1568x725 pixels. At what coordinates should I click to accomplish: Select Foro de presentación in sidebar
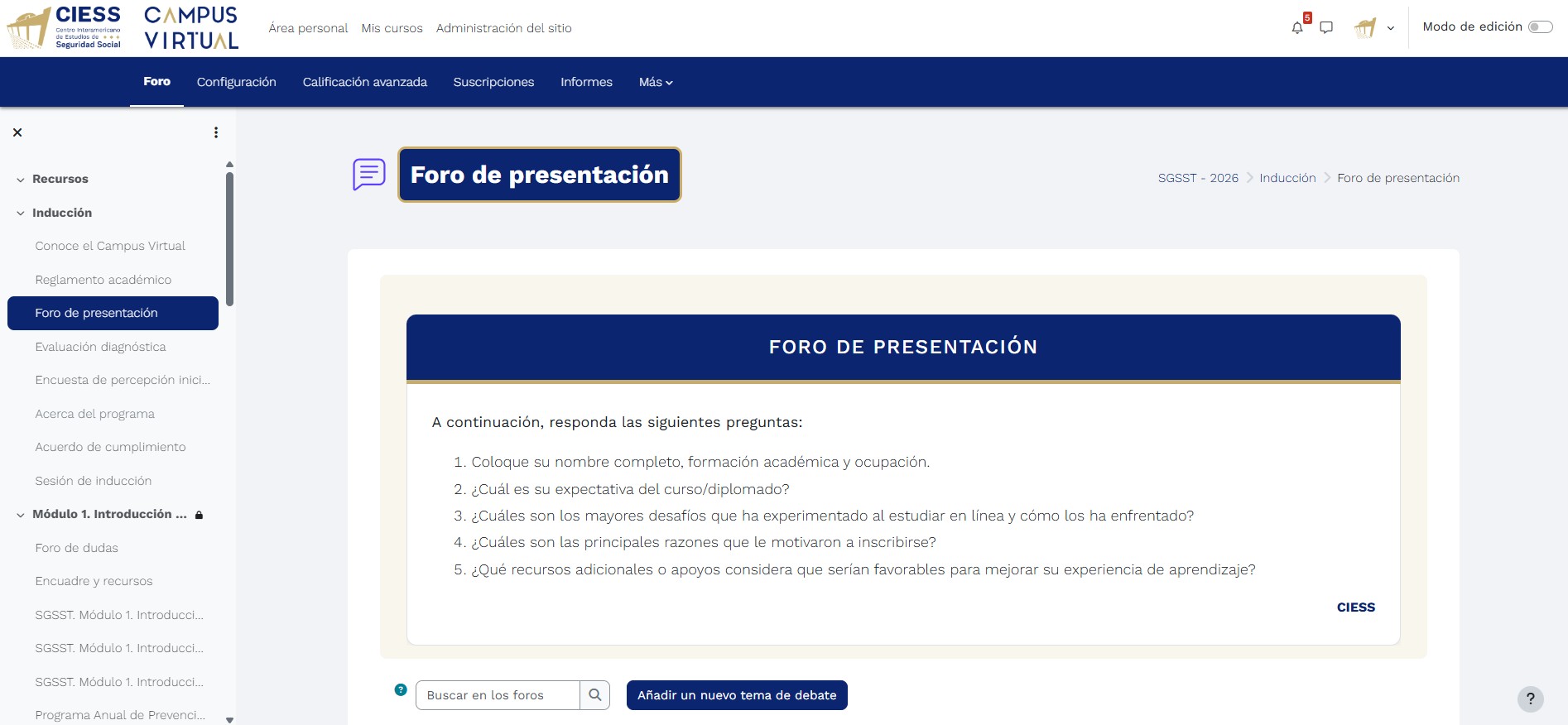click(x=113, y=313)
